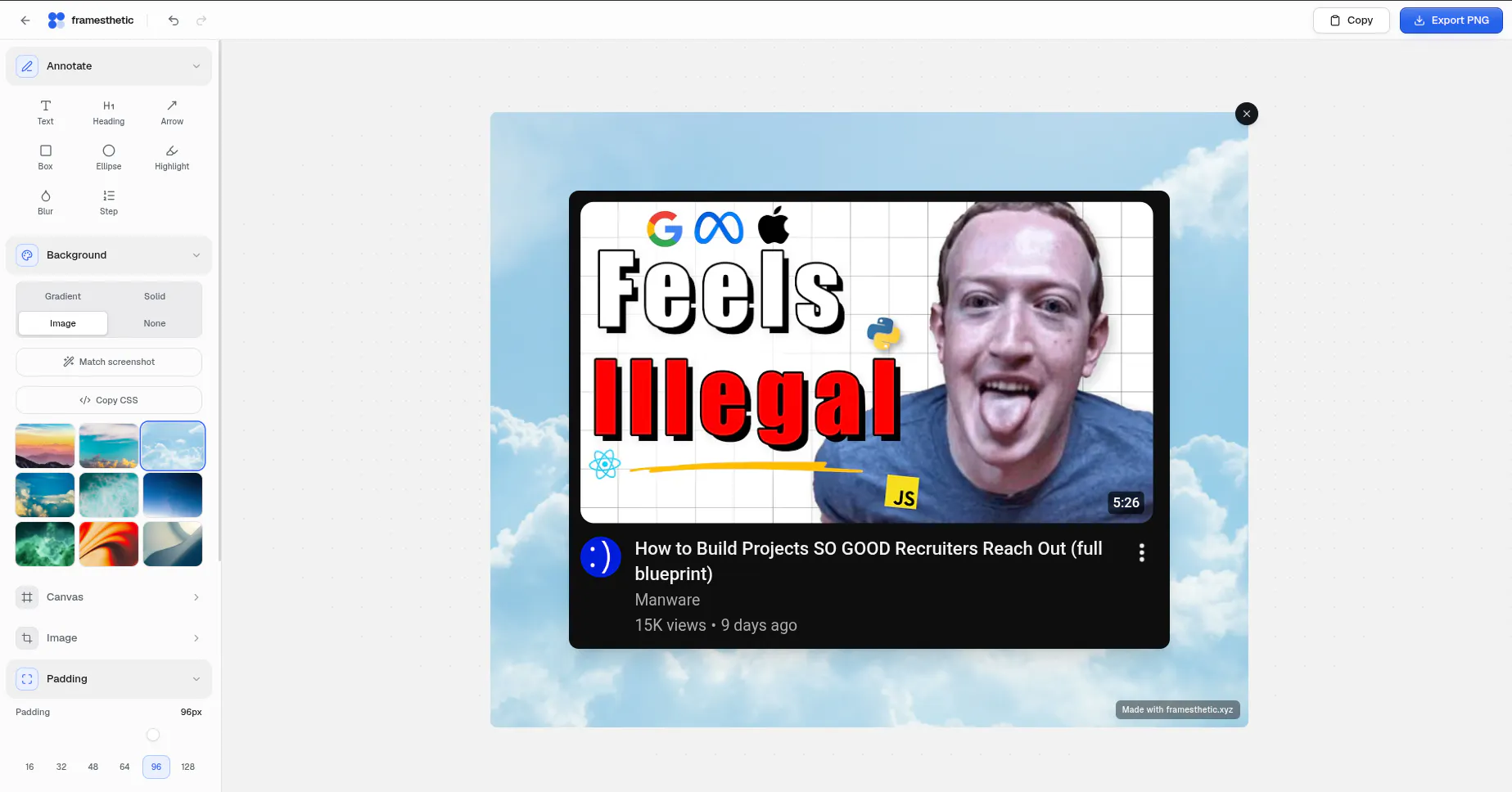Viewport: 1512px width, 792px height.
Task: Set padding preset to 16
Action: point(29,767)
